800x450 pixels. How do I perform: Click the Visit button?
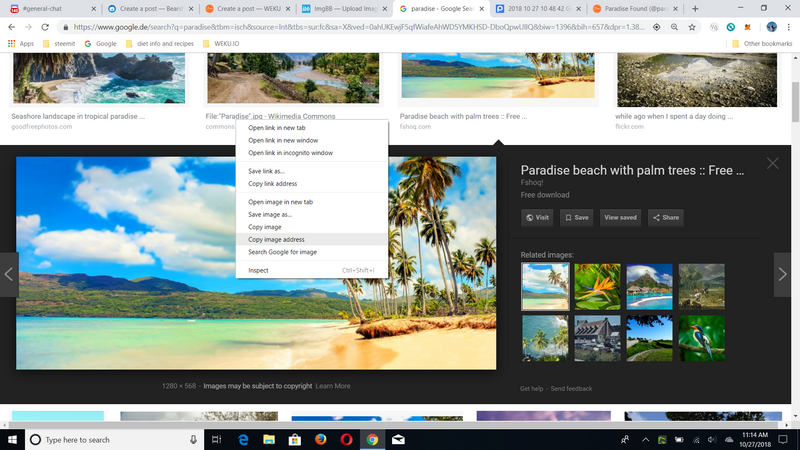(x=537, y=217)
